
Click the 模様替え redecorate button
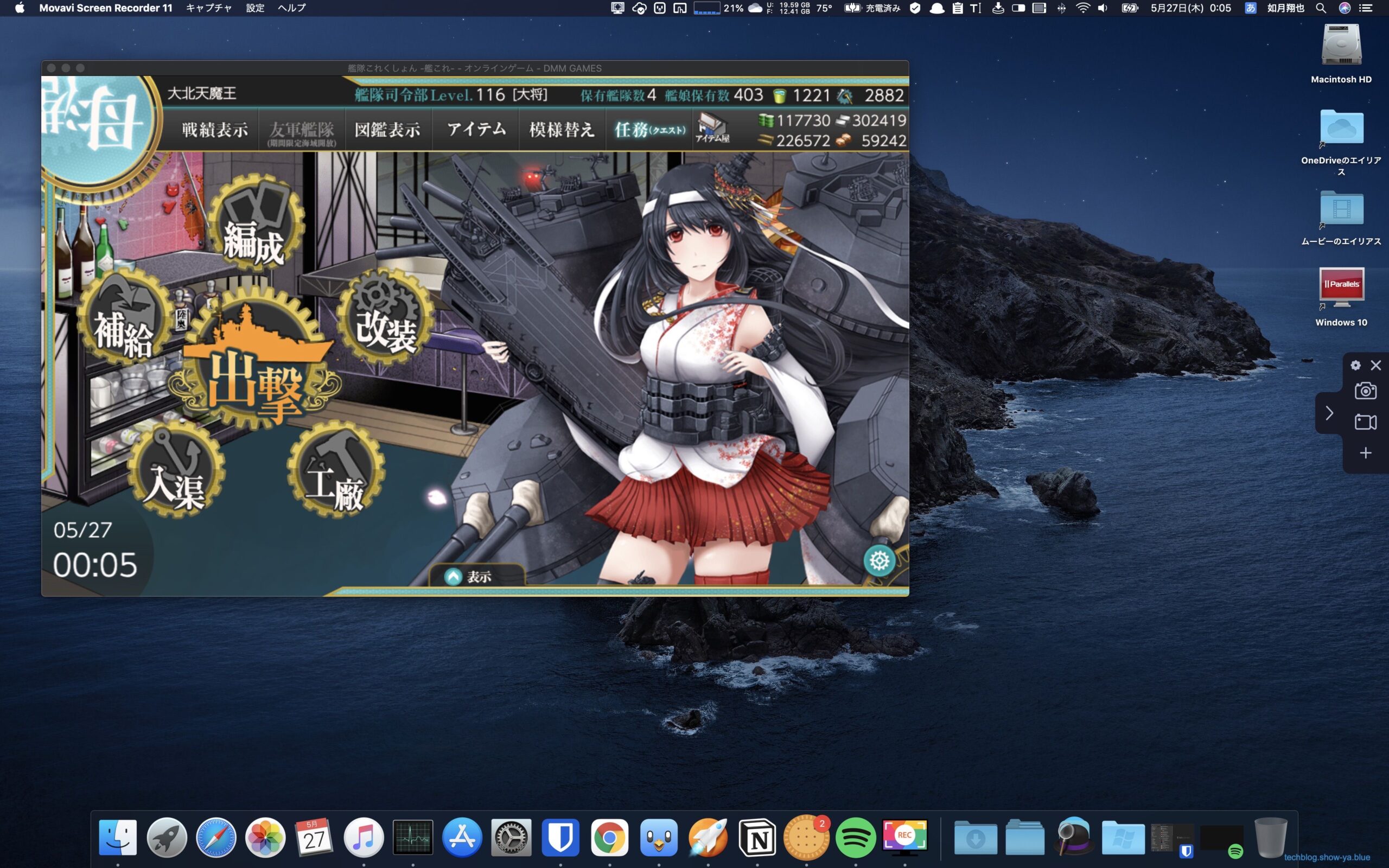[562, 130]
